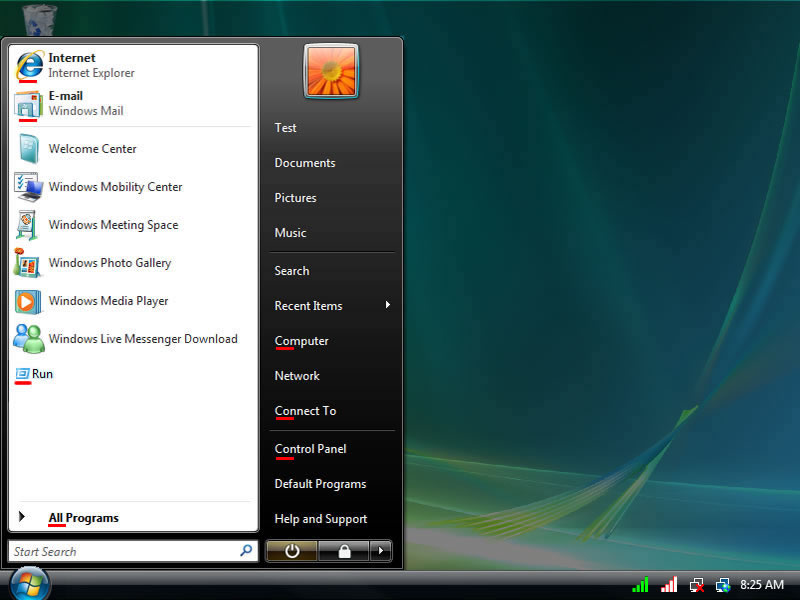Click the Start Search input box
The width and height of the screenshot is (800, 600).
coord(125,551)
